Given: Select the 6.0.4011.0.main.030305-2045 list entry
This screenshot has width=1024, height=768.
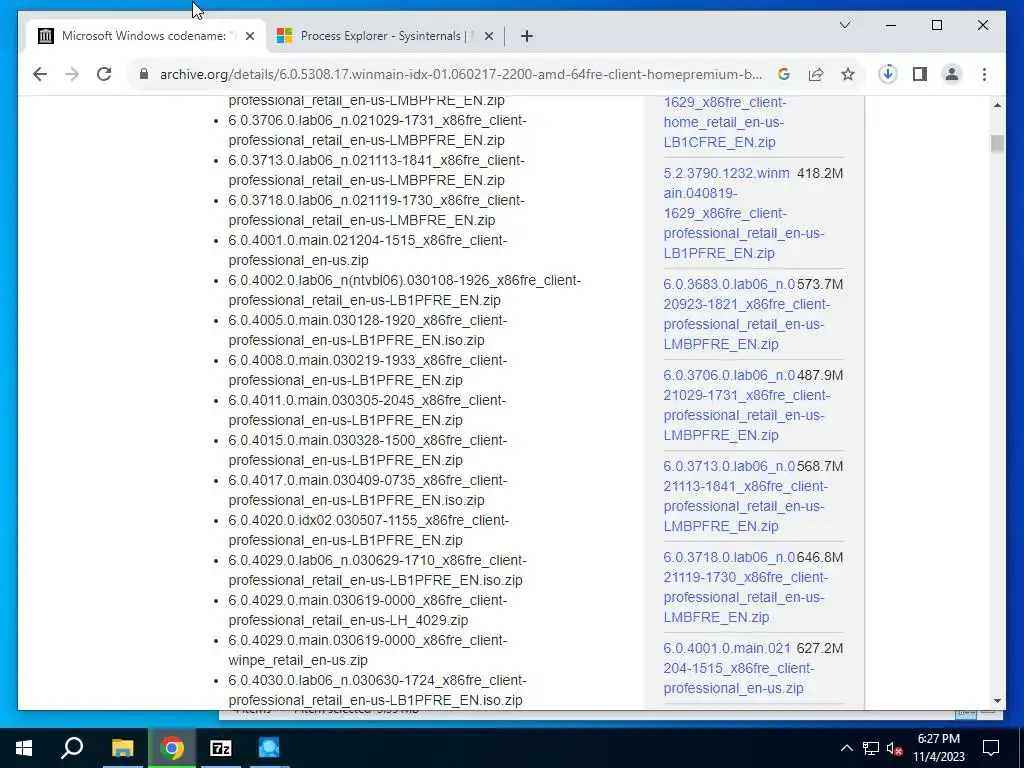Looking at the screenshot, I should tap(367, 410).
